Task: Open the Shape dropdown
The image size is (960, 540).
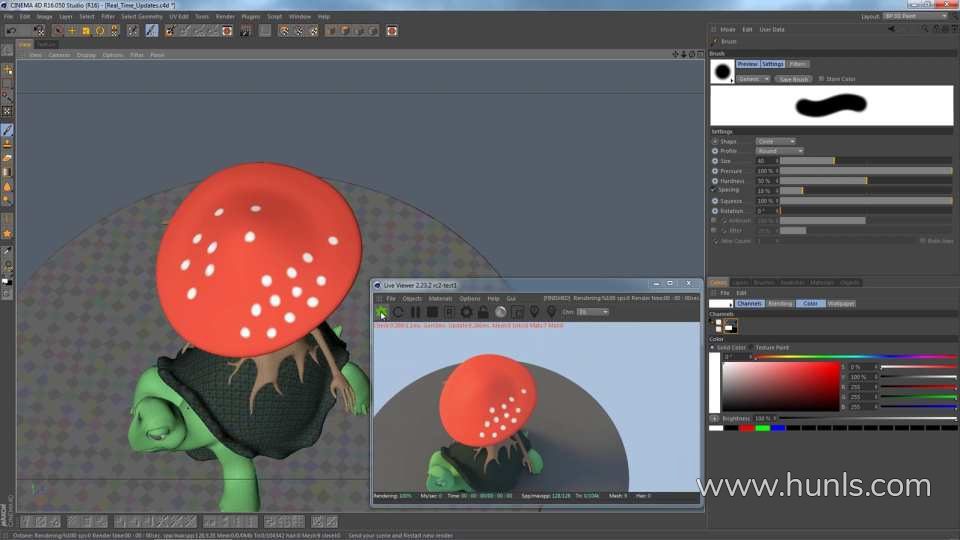Action: point(775,141)
